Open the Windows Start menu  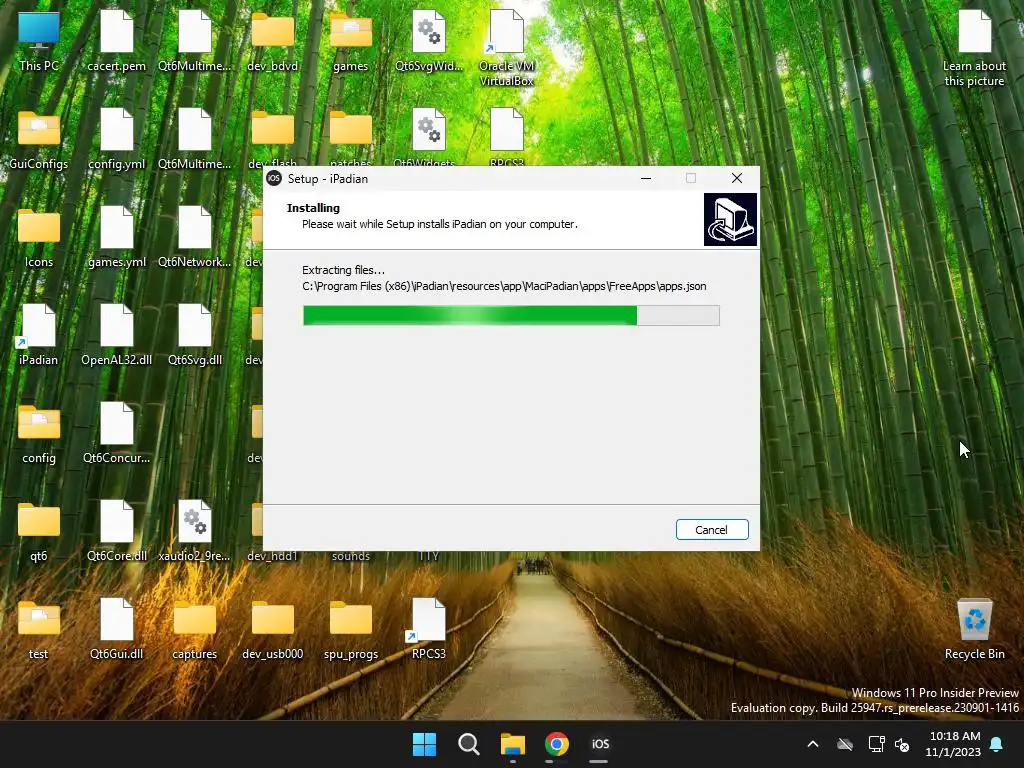(x=424, y=744)
